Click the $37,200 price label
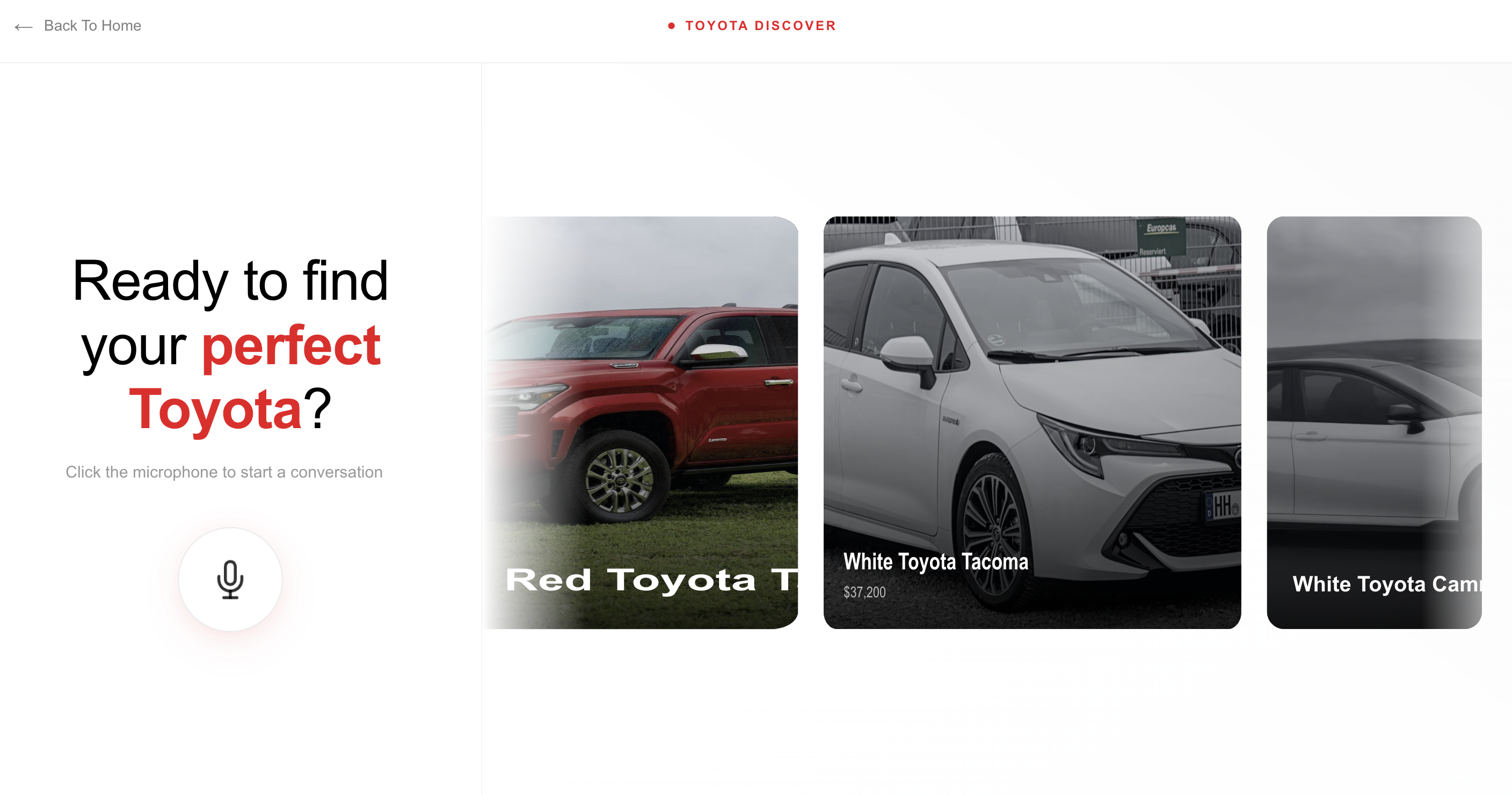Screen dimensions: 1512x795 coord(864,592)
